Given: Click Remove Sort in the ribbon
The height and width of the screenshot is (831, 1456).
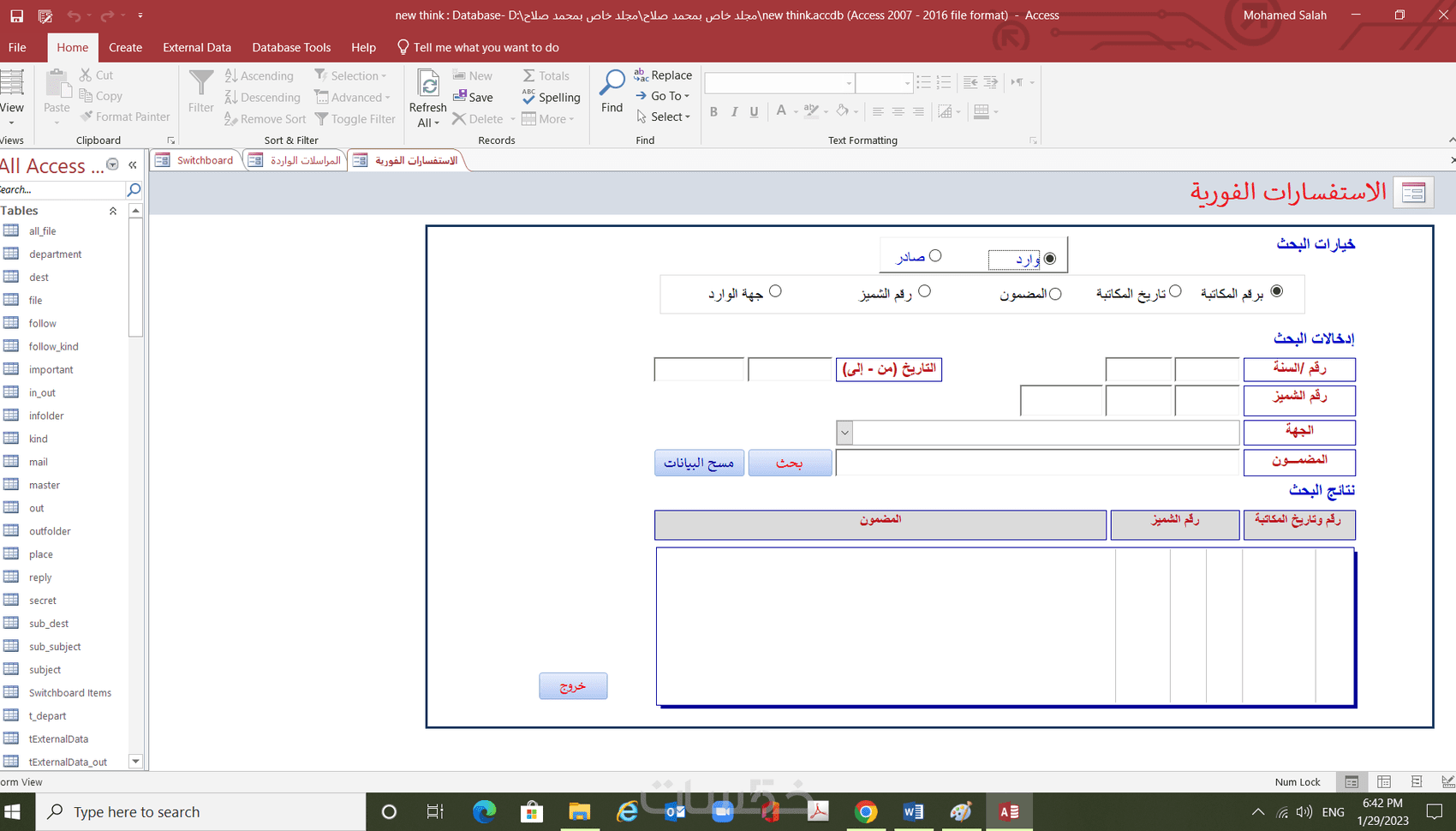Looking at the screenshot, I should [266, 119].
